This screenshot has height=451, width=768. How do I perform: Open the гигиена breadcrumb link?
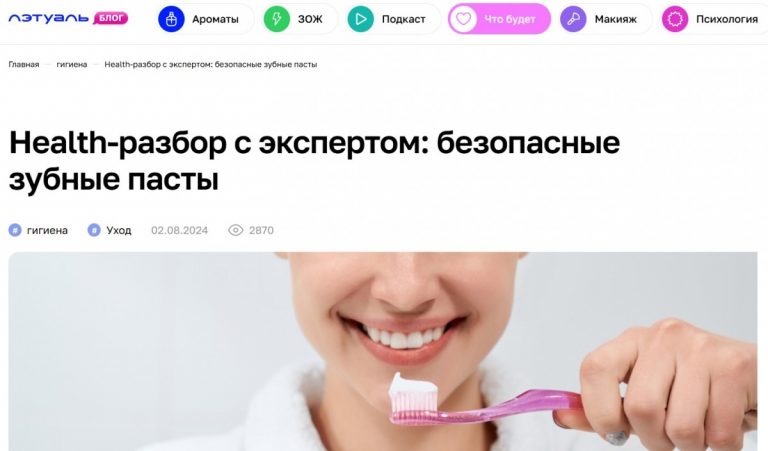pyautogui.click(x=72, y=64)
